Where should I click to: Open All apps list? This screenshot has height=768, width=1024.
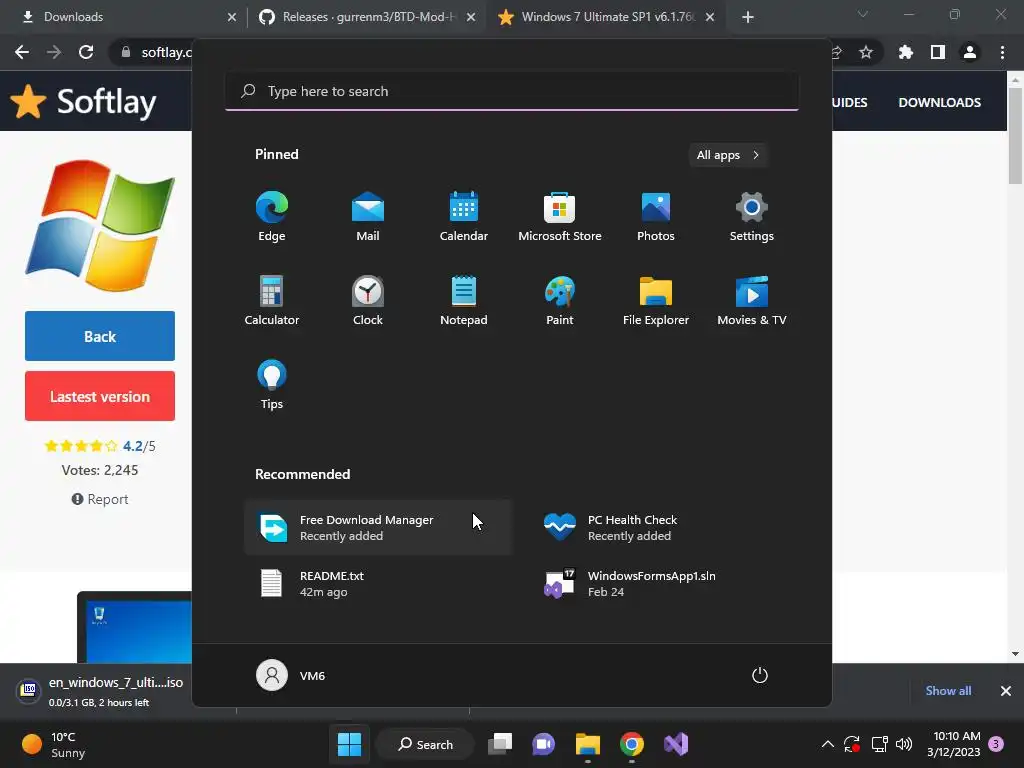coord(728,155)
